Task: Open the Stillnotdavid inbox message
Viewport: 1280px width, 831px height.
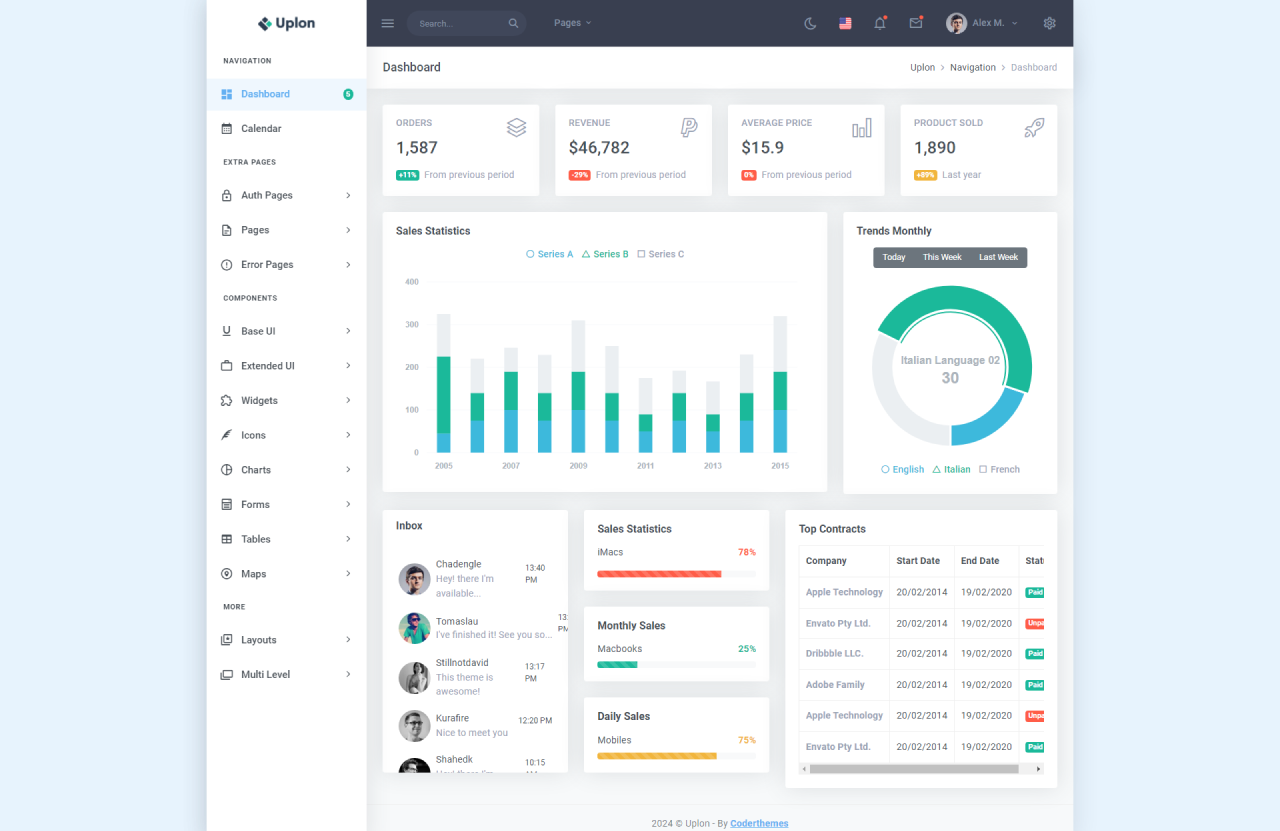Action: (475, 678)
